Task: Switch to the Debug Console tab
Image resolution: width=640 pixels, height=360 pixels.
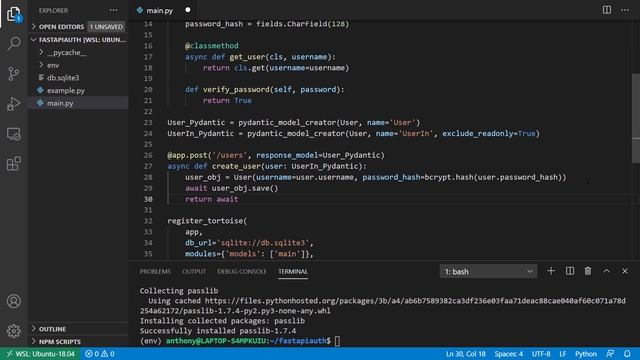Action: coord(242,271)
